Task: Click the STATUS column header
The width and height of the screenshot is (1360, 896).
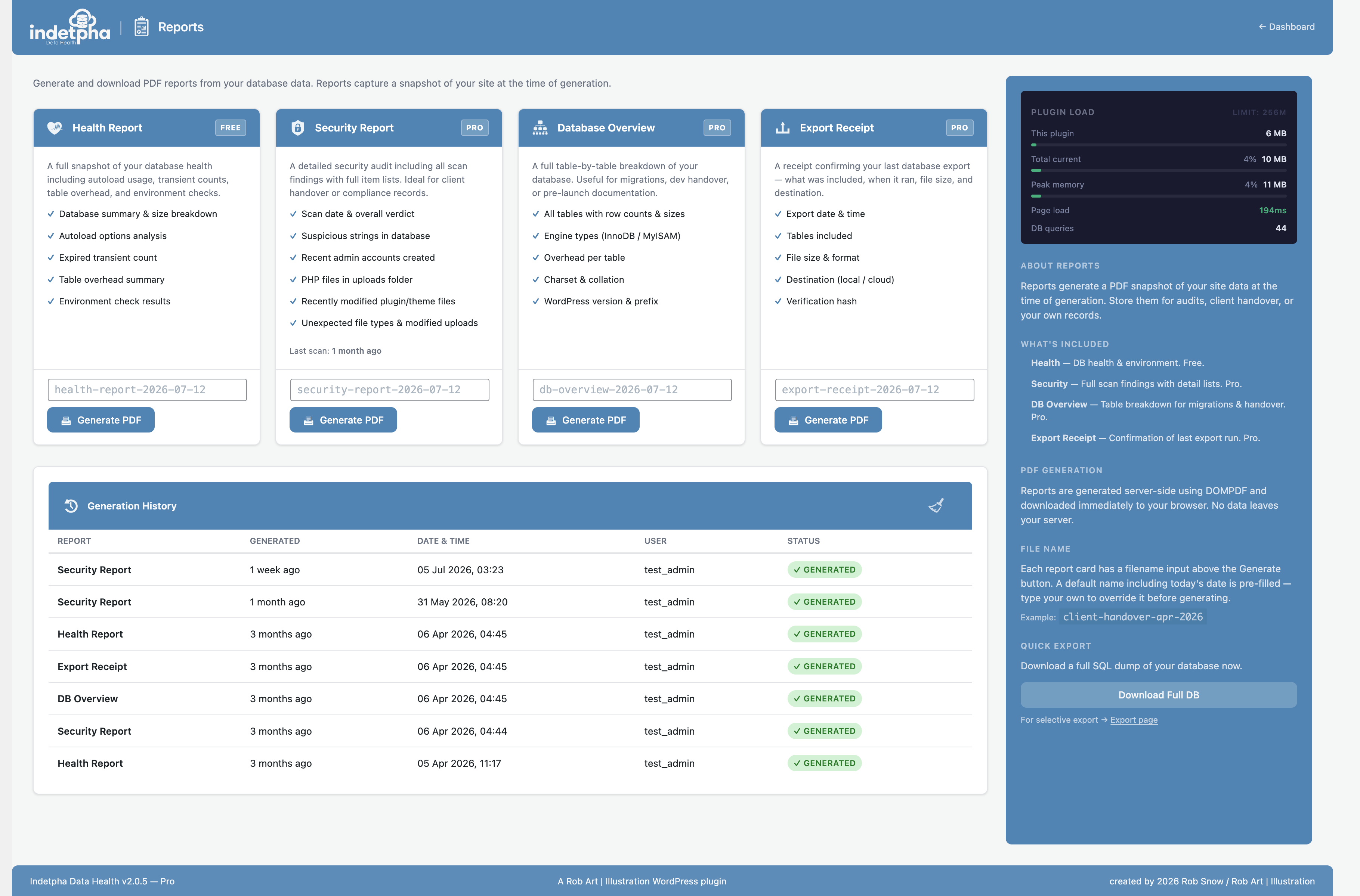Action: pyautogui.click(x=803, y=540)
